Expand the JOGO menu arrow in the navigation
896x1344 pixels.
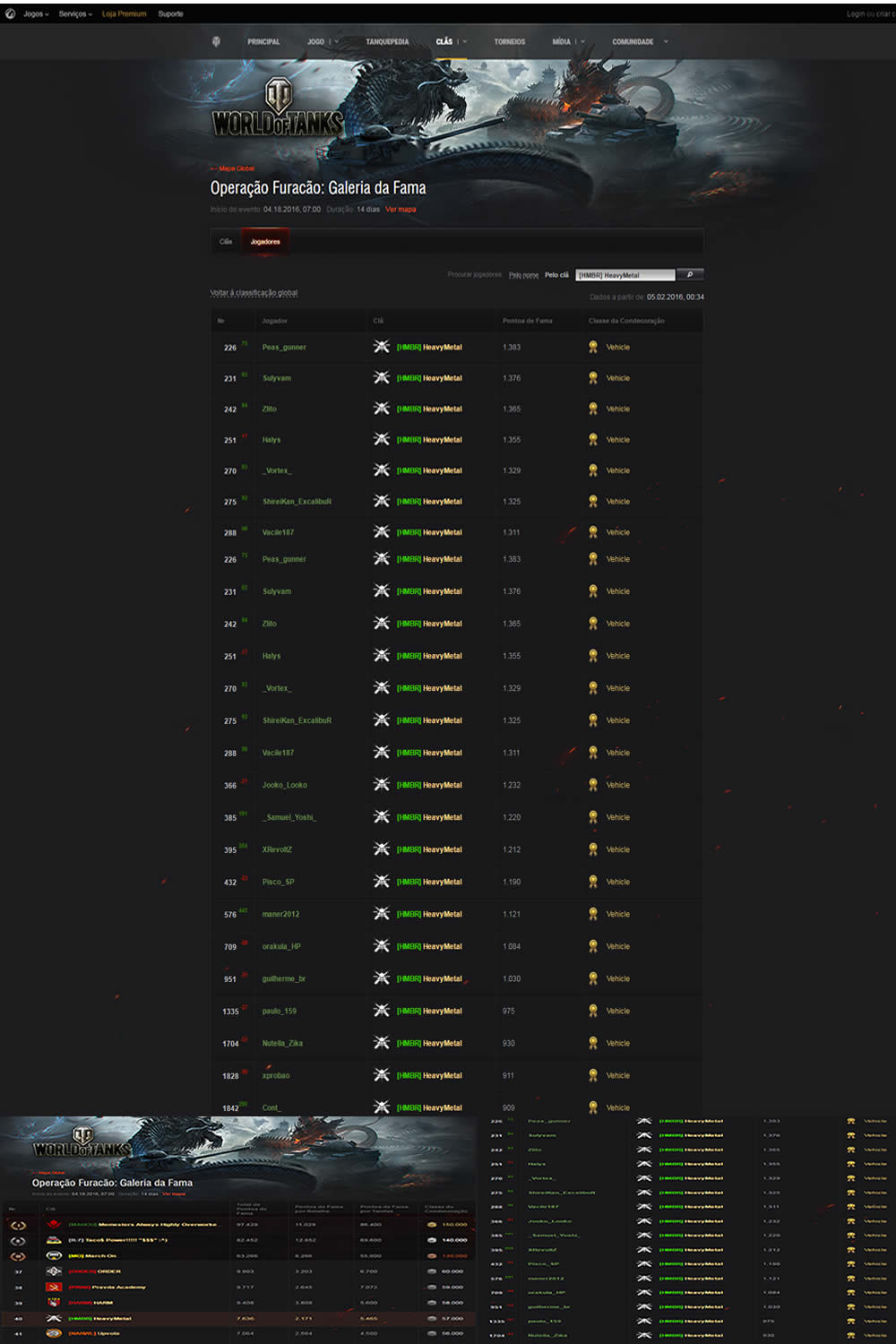[337, 42]
